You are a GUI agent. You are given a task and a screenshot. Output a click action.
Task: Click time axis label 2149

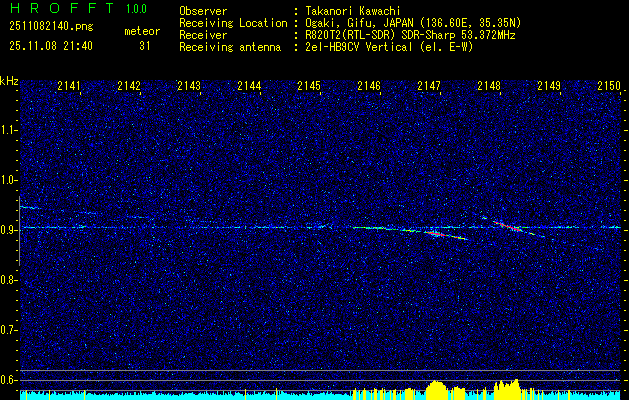pyautogui.click(x=549, y=85)
